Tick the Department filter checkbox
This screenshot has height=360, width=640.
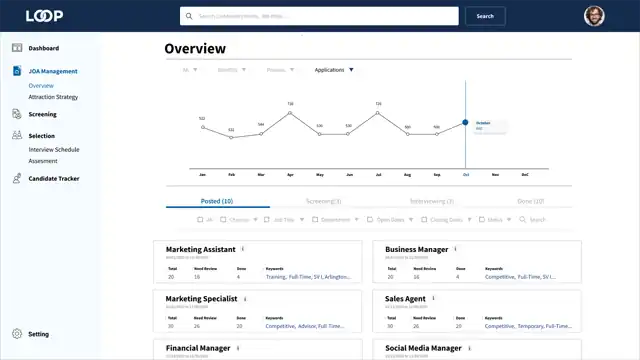click(x=315, y=220)
